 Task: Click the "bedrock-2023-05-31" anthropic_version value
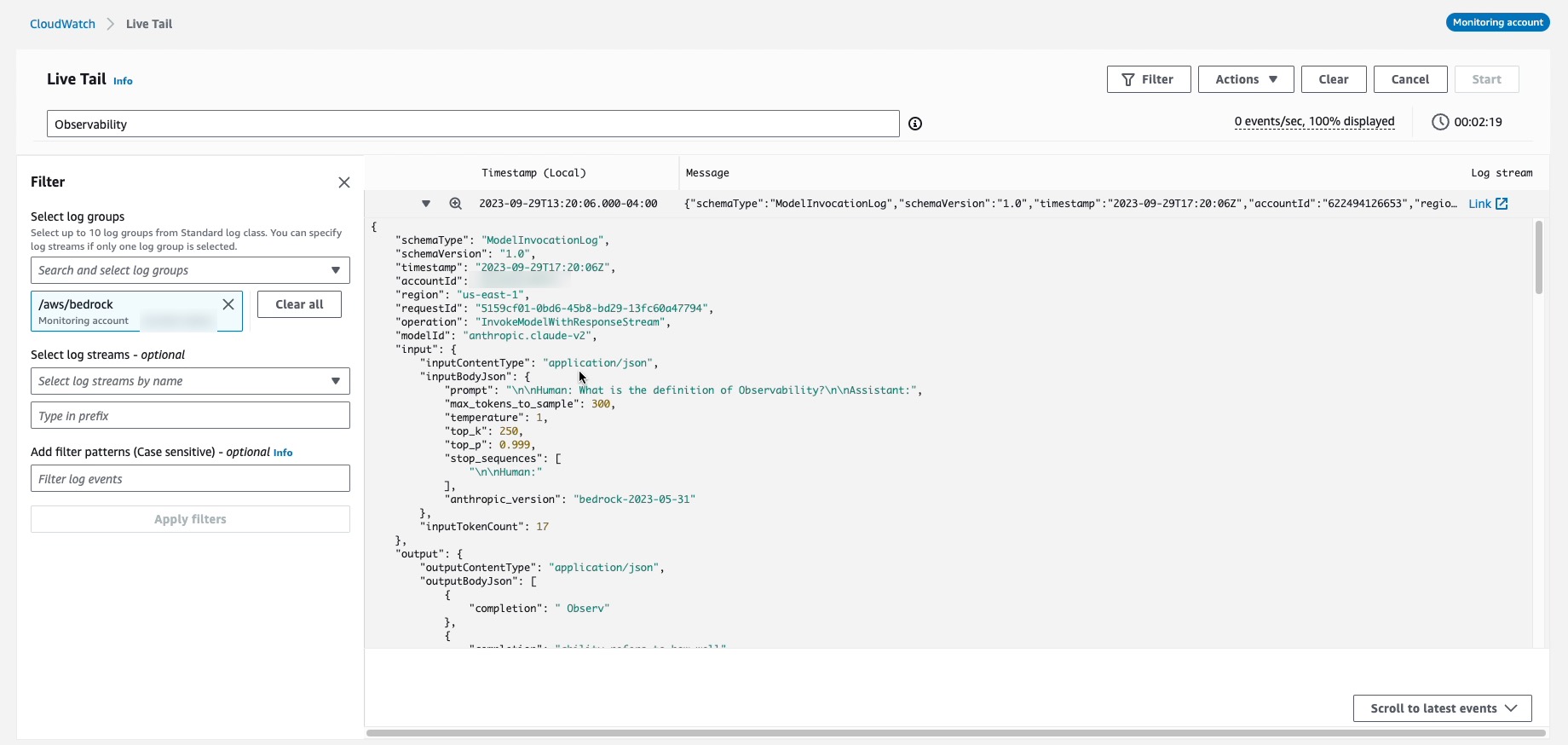[635, 500]
